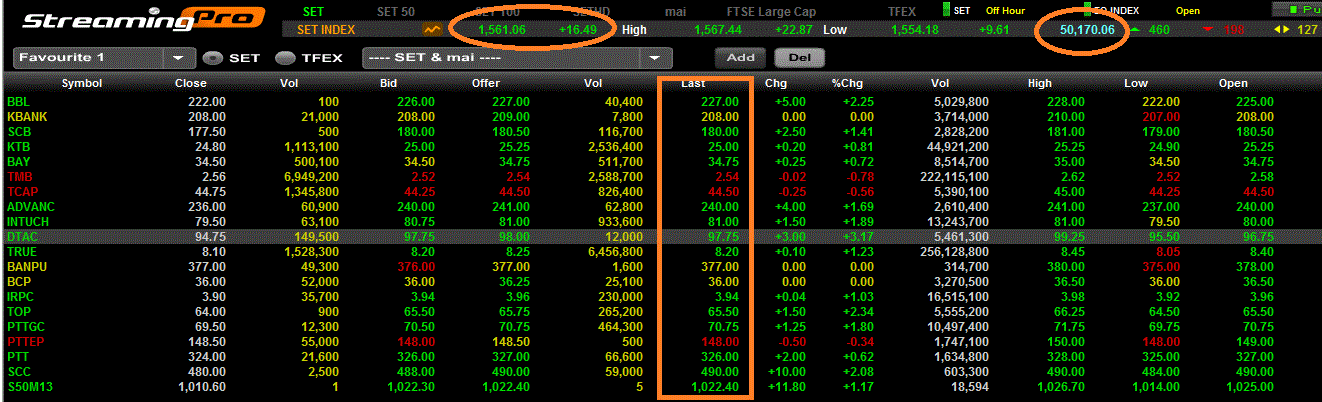1322x402 pixels.
Task: Click the Offer column header
Action: 486,83
